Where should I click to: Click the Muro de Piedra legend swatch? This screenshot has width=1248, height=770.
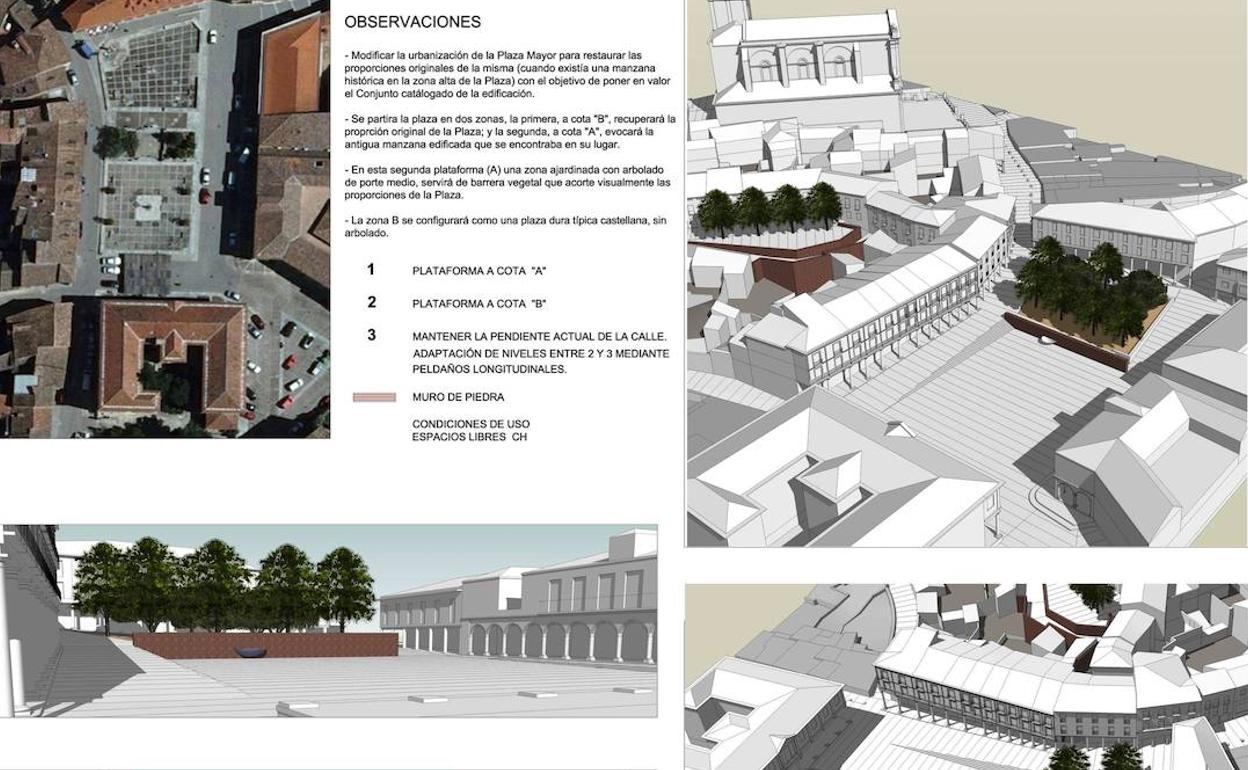click(374, 398)
